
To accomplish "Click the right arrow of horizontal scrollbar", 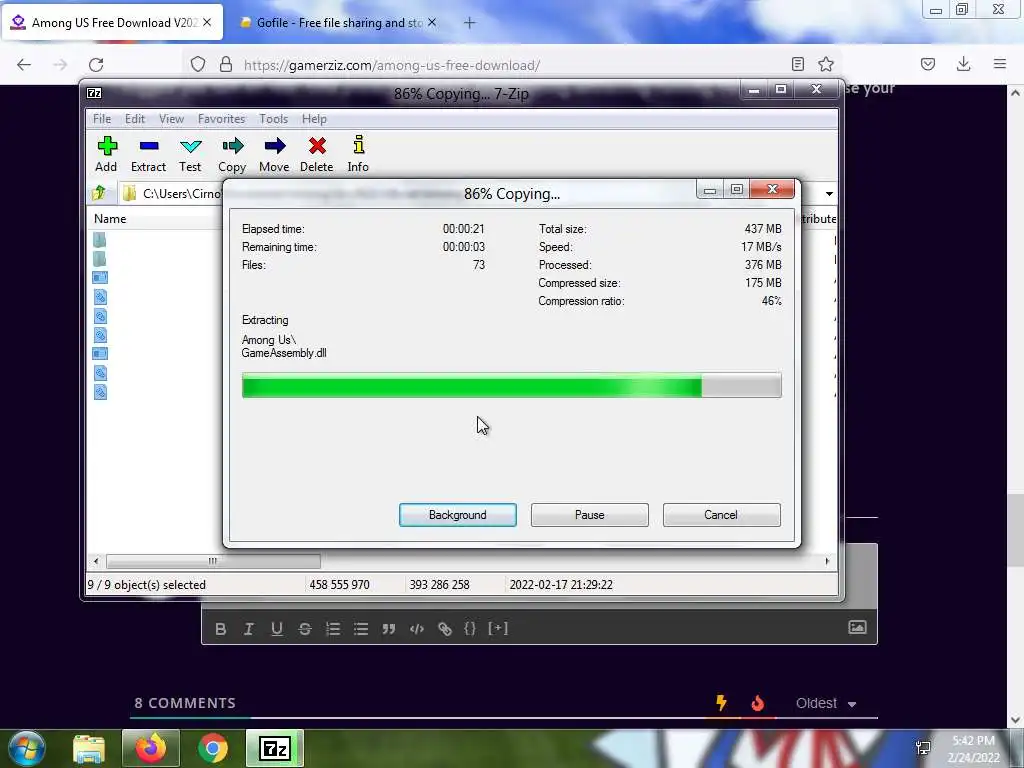I will click(827, 561).
